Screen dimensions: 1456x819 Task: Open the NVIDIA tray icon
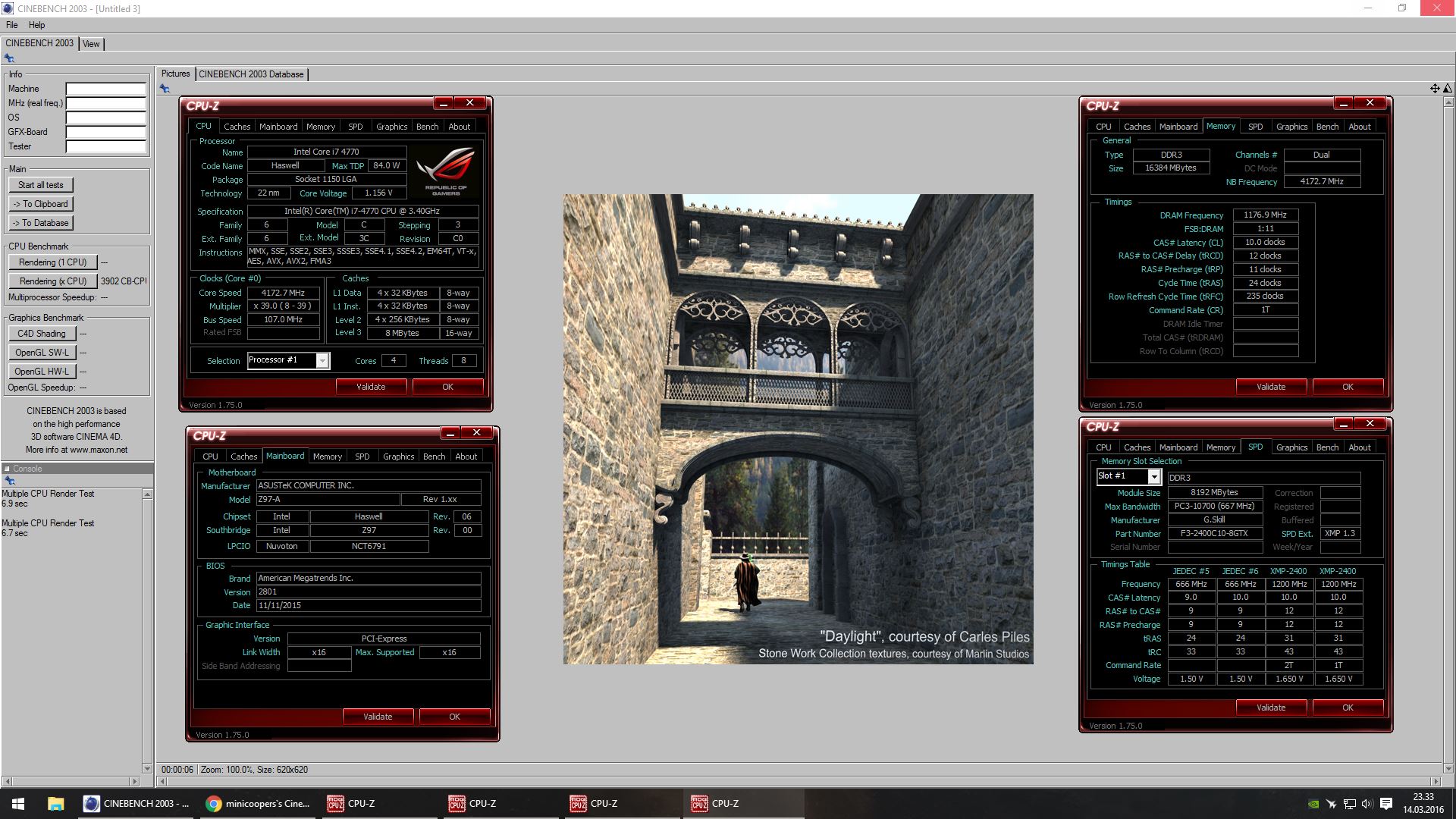pos(1314,804)
